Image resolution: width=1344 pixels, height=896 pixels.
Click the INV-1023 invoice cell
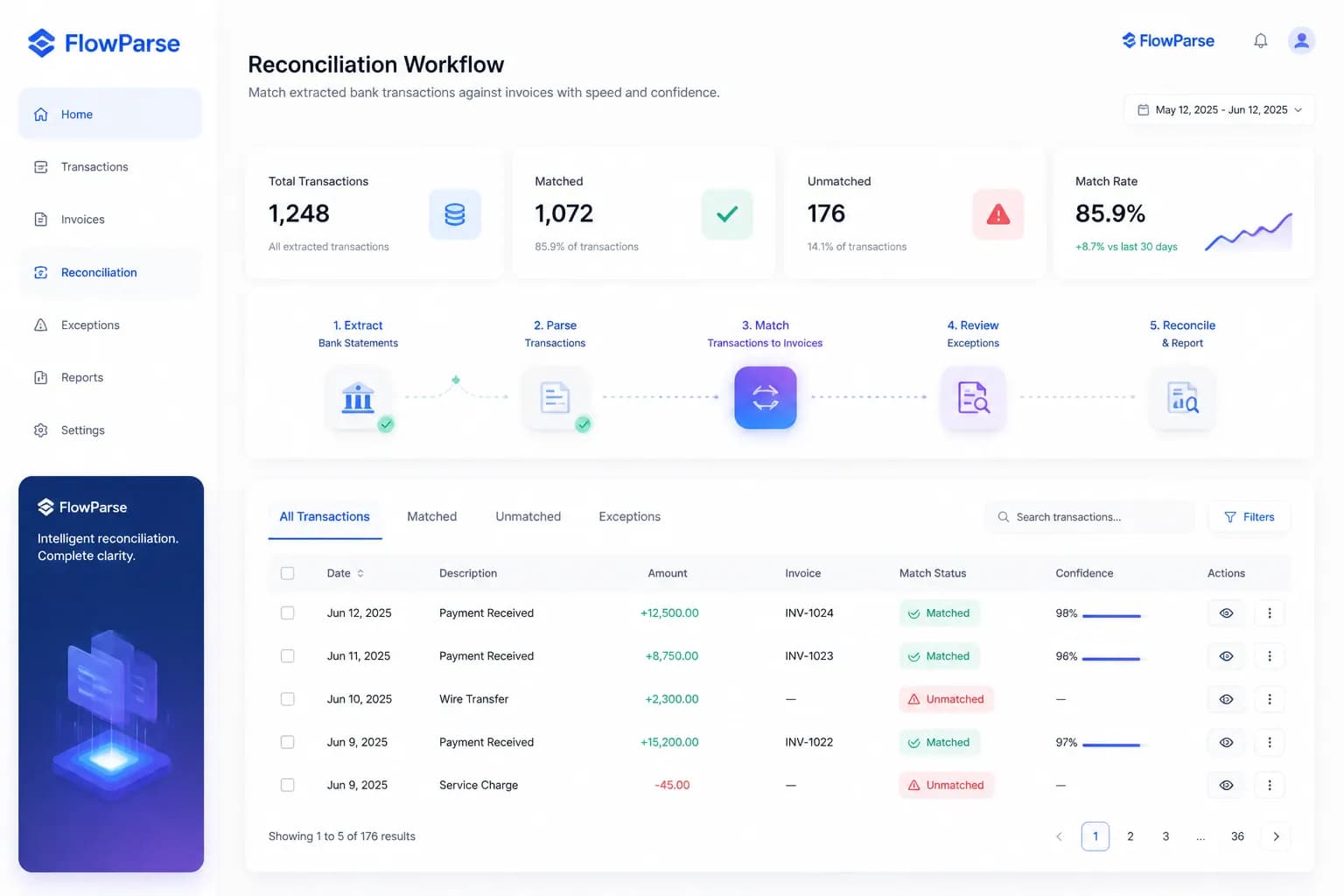tap(809, 656)
